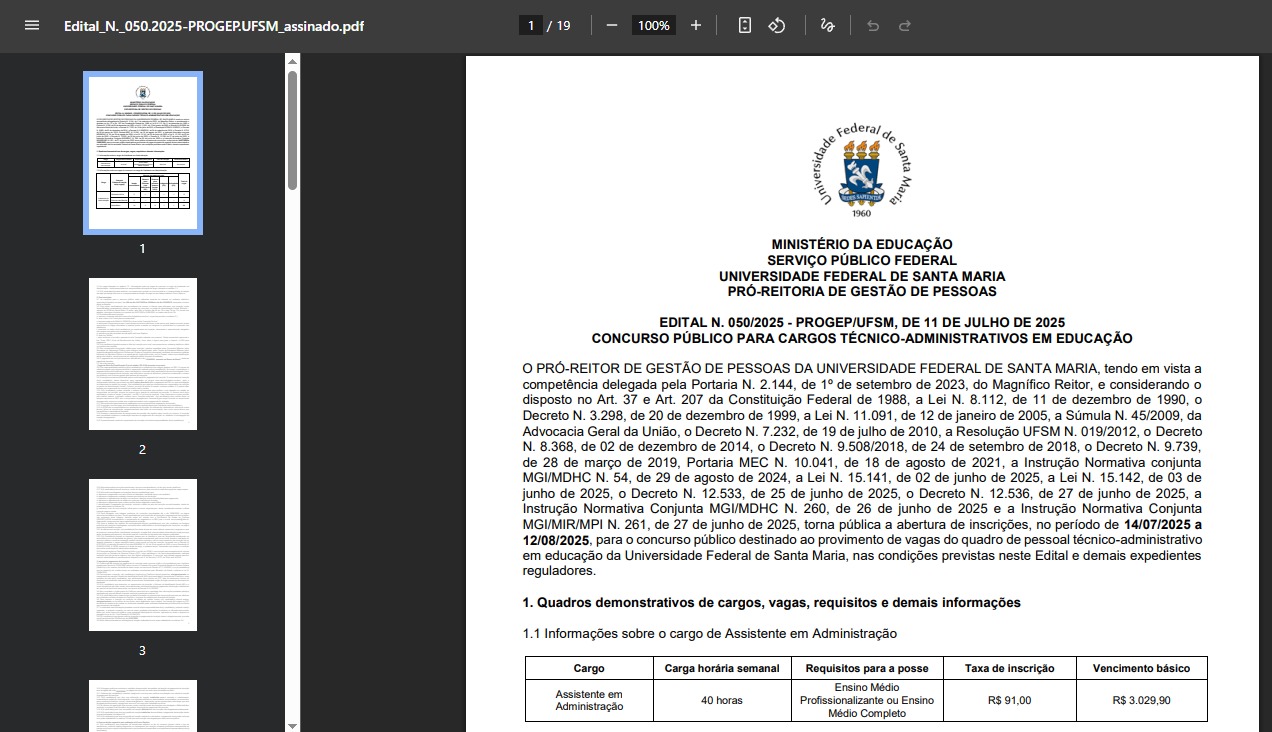Click 'CONCURSO PÚBLICO PARA CARGOS' subtitle

pyautogui.click(x=862, y=339)
